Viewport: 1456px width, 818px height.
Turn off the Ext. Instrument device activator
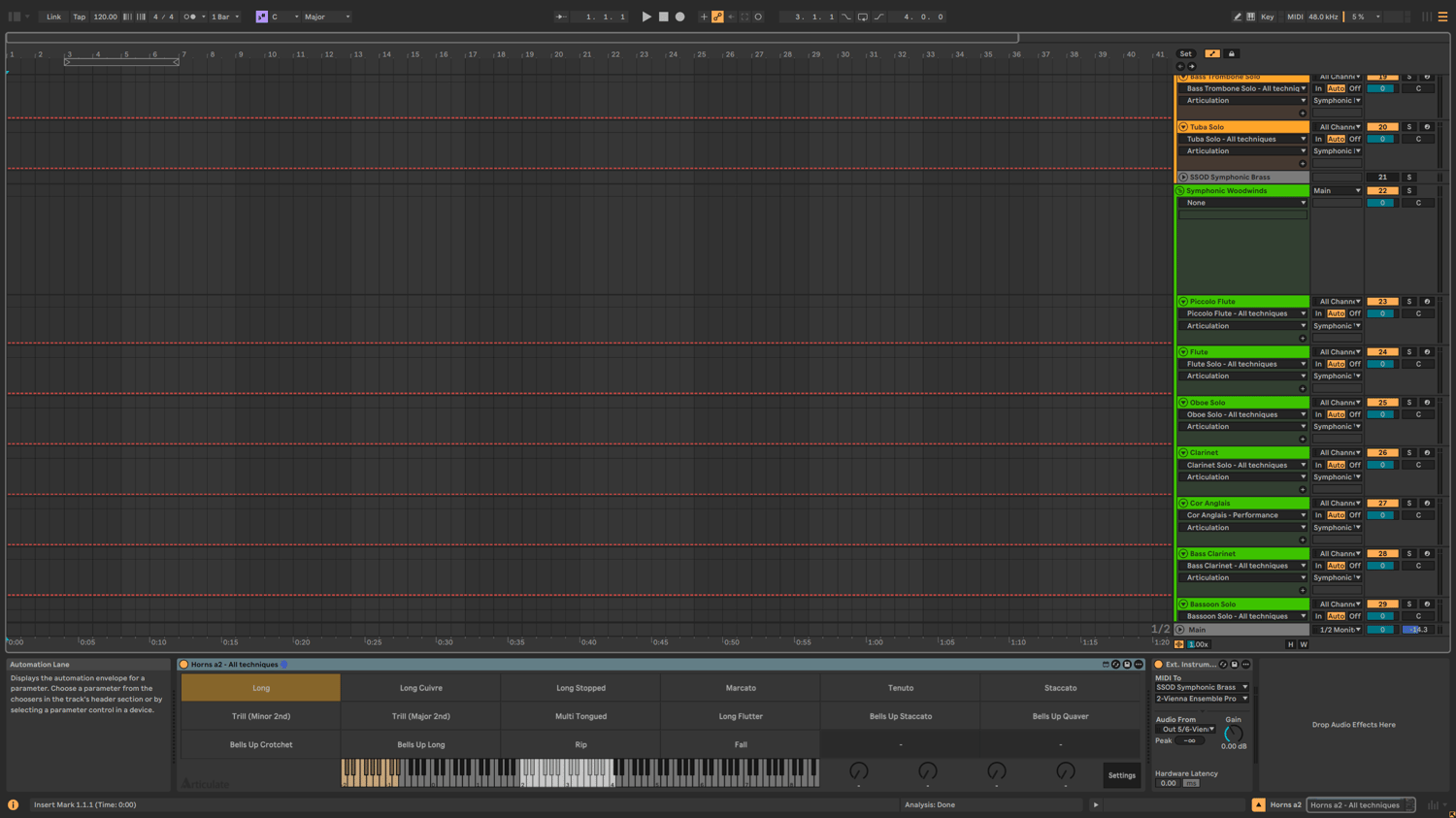pos(1159,665)
